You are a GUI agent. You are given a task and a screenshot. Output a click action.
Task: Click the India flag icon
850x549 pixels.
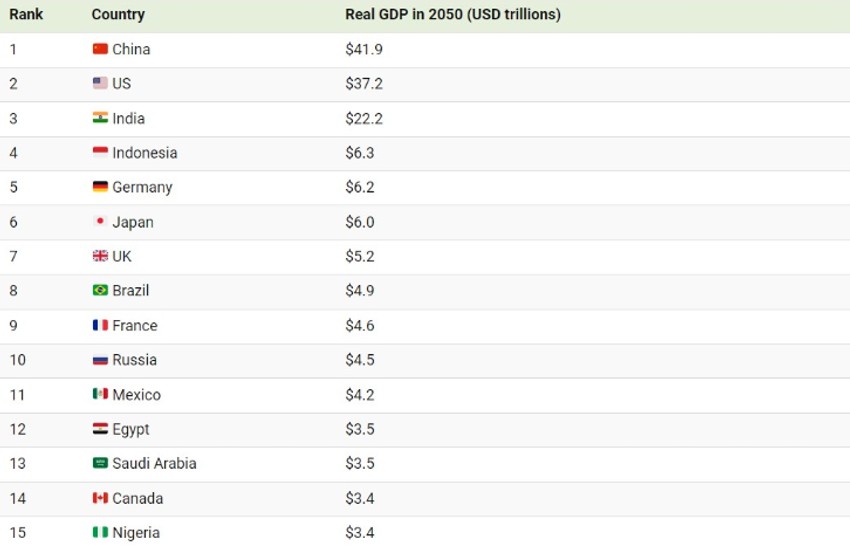tap(100, 118)
